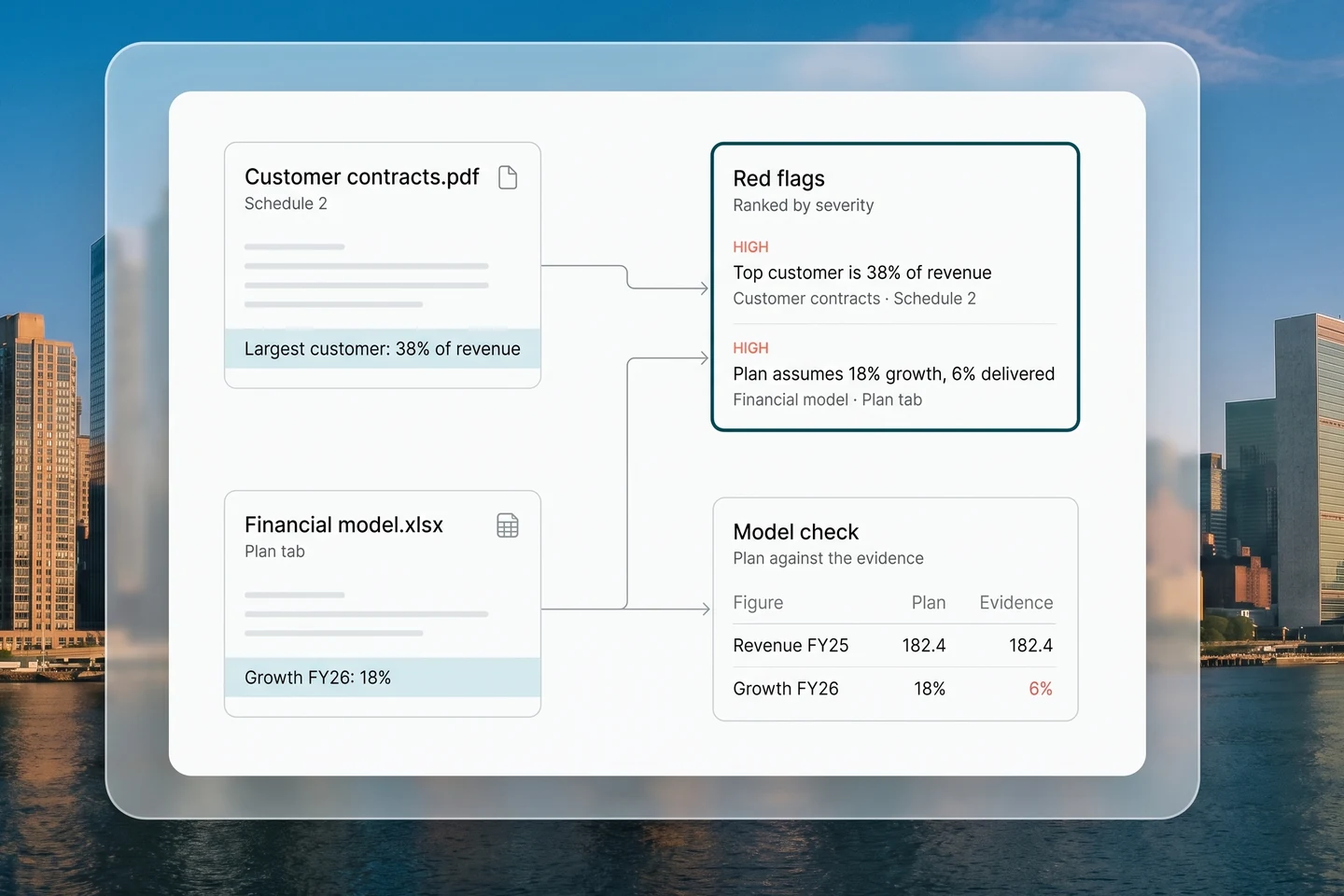The width and height of the screenshot is (1344, 896).
Task: Click 'Plan tab' under Financial model.xlsx title
Action: (x=274, y=552)
